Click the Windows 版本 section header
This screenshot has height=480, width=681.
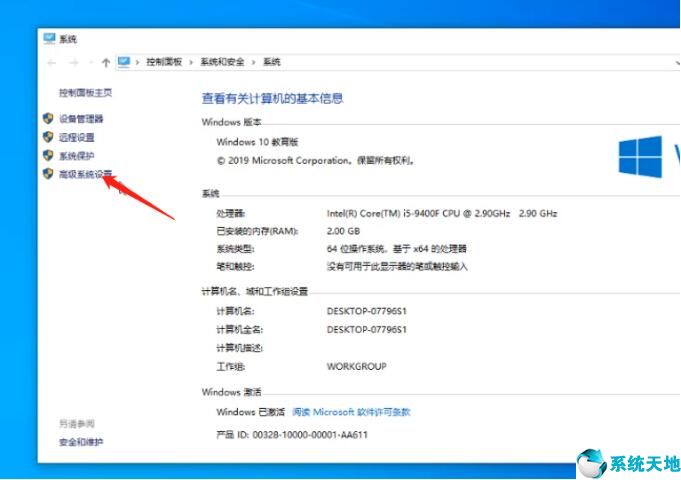coord(231,122)
